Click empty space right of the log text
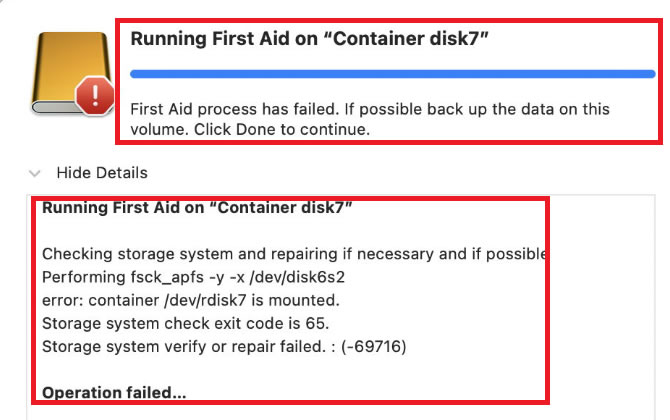Screen dimensions: 670x420 (600, 308)
